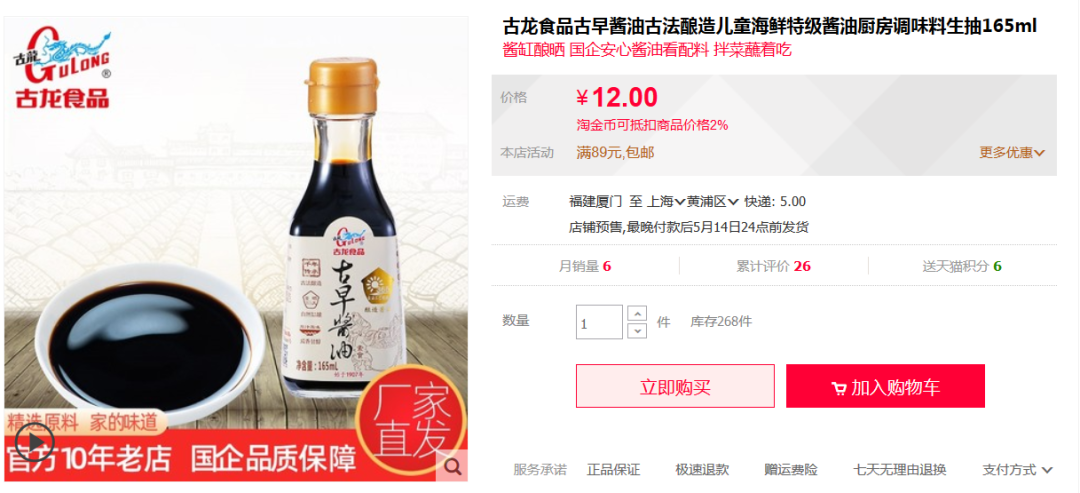Expand 支付方式 payment options
The width and height of the screenshot is (1080, 493).
pyautogui.click(x=1017, y=470)
